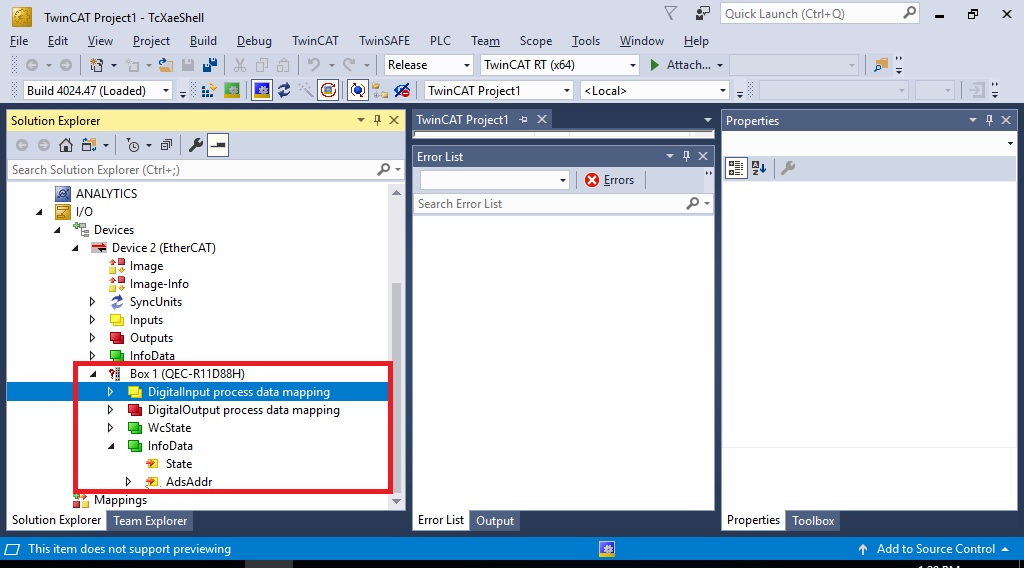Select Device 2 (EtherCAT) in the tree
Image resolution: width=1024 pixels, height=568 pixels.
coord(163,247)
